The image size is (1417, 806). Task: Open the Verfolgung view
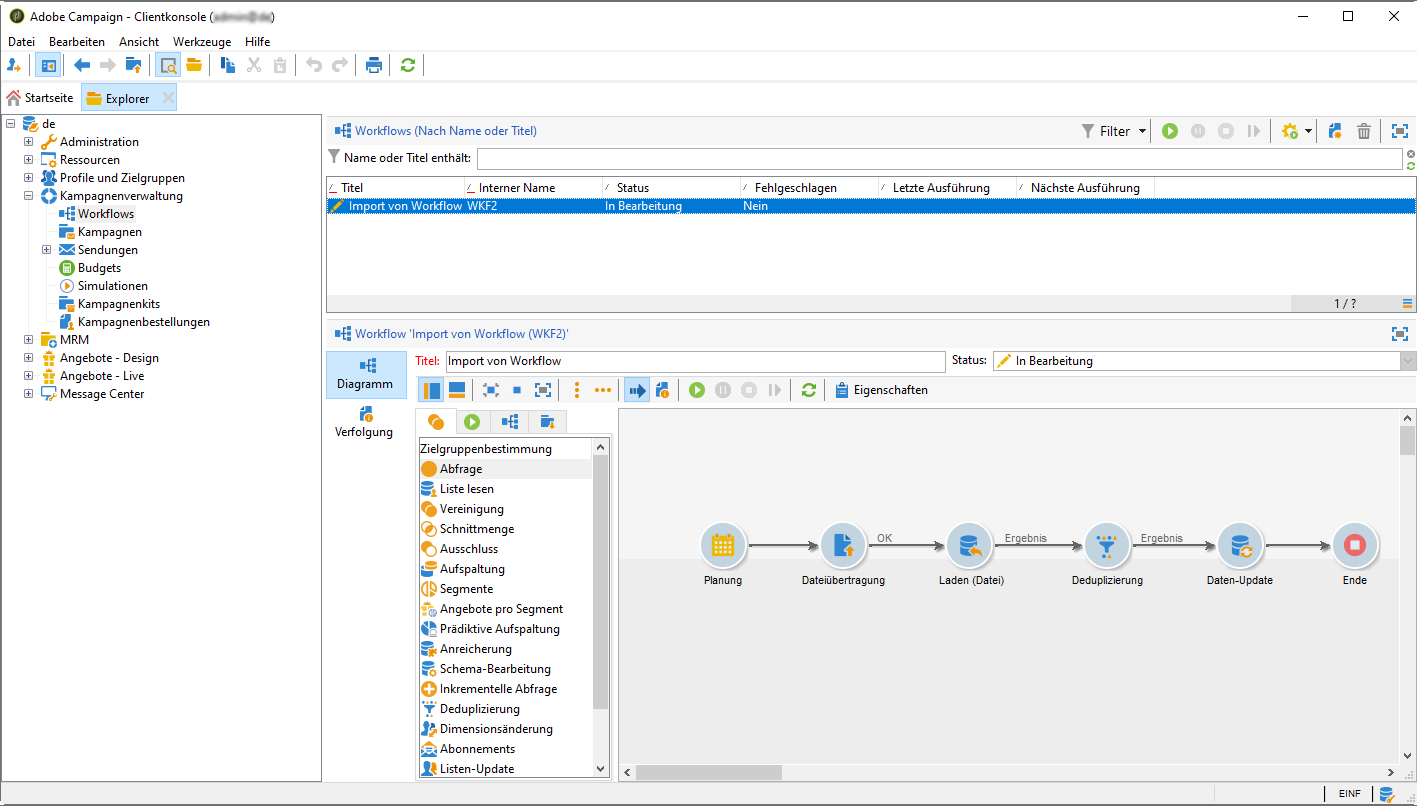tap(364, 422)
